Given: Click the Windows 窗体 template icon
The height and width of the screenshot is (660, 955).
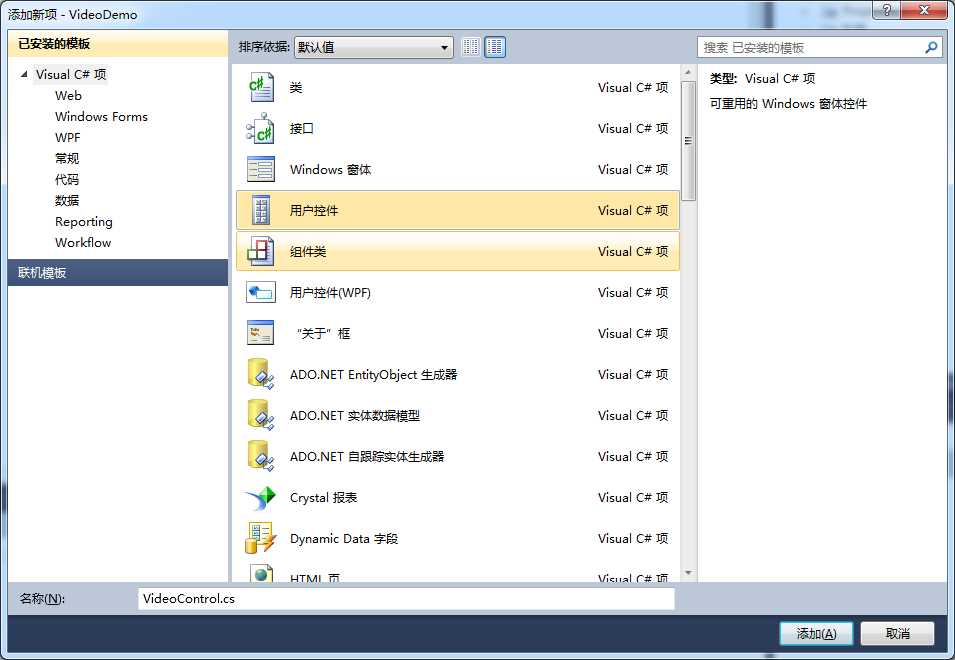Looking at the screenshot, I should 261,169.
